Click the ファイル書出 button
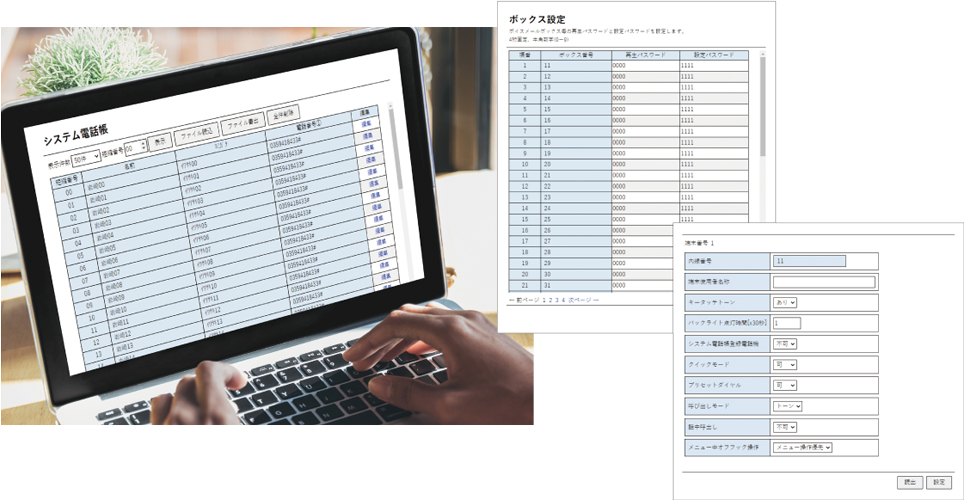This screenshot has width=964, height=500. coord(242,123)
